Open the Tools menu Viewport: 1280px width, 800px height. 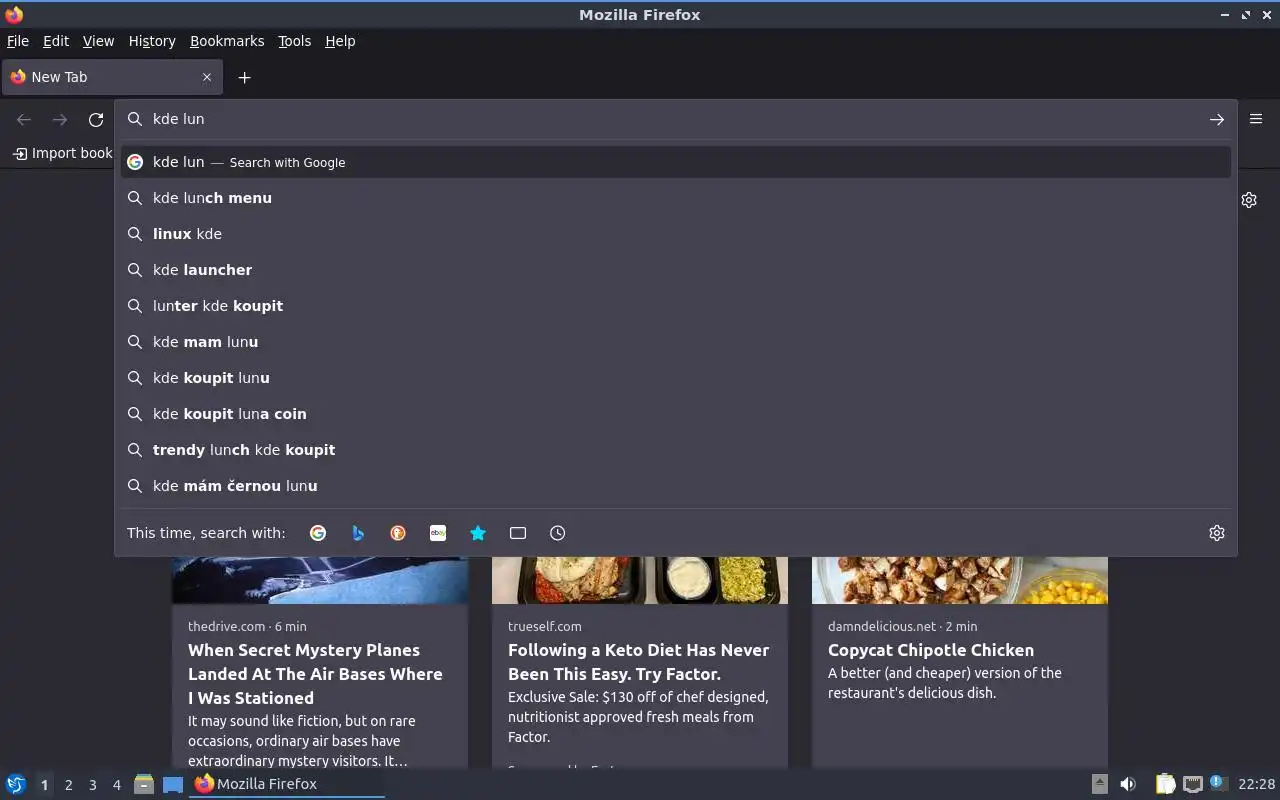coord(294,41)
